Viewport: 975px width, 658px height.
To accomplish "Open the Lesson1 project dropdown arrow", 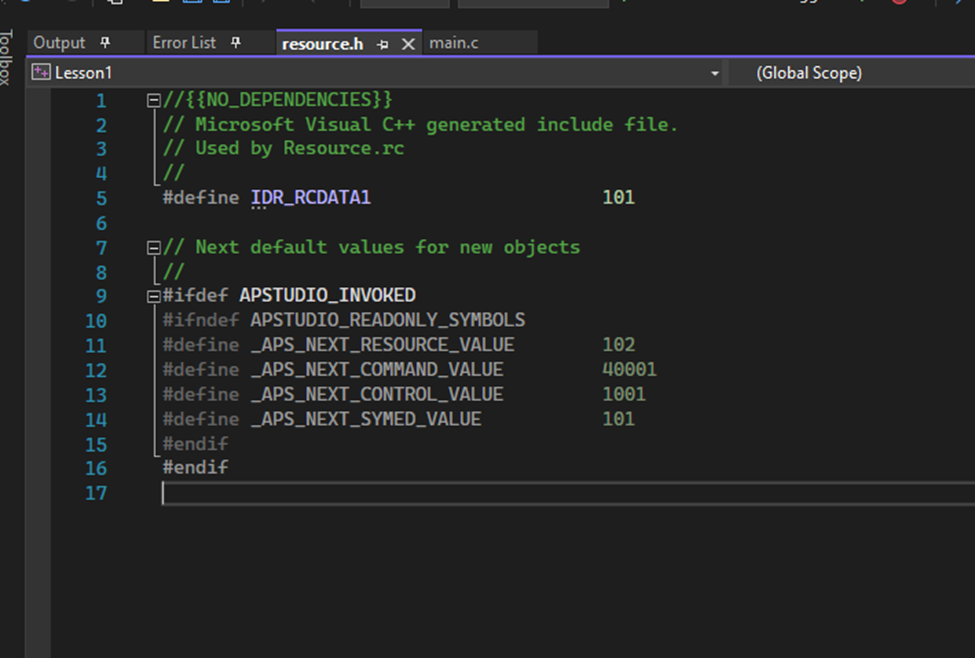I will (x=714, y=73).
